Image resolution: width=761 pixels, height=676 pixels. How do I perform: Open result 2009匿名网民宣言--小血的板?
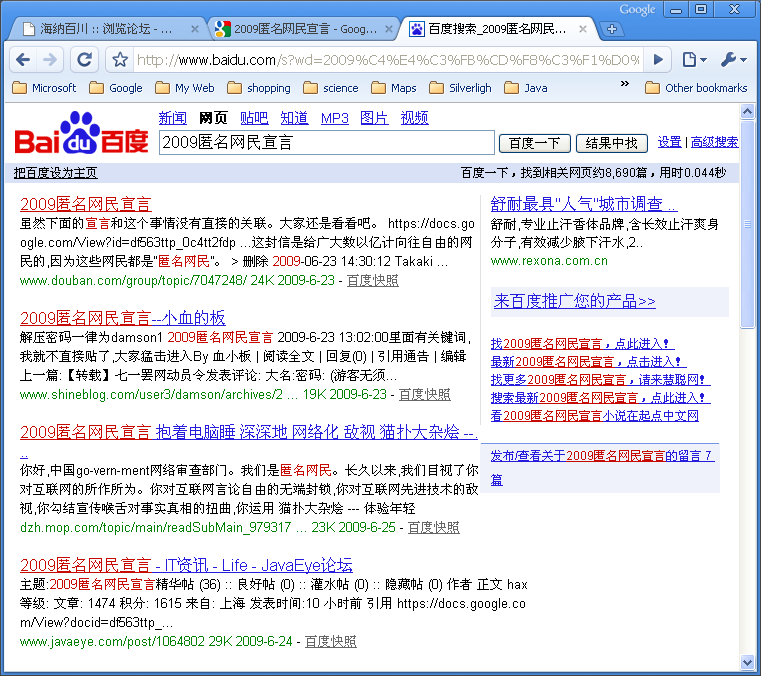pyautogui.click(x=123, y=318)
